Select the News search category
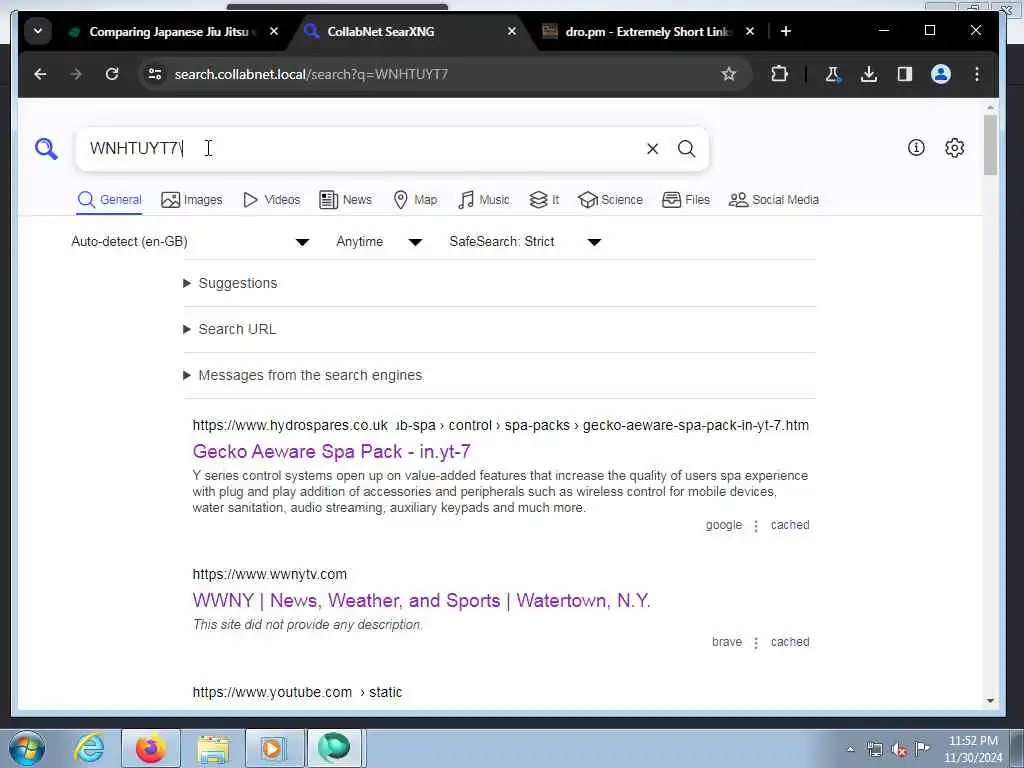The height and width of the screenshot is (768, 1024). click(345, 200)
